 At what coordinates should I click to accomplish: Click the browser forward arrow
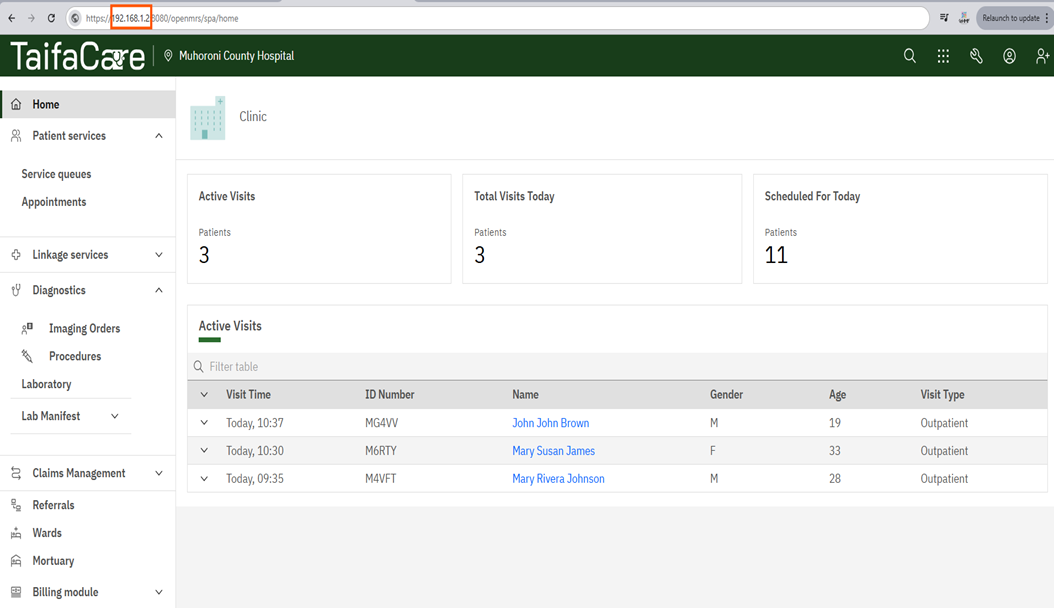point(31,18)
